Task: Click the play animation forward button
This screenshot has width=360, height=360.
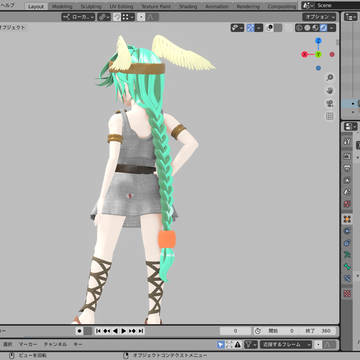Action: pyautogui.click(x=124, y=331)
